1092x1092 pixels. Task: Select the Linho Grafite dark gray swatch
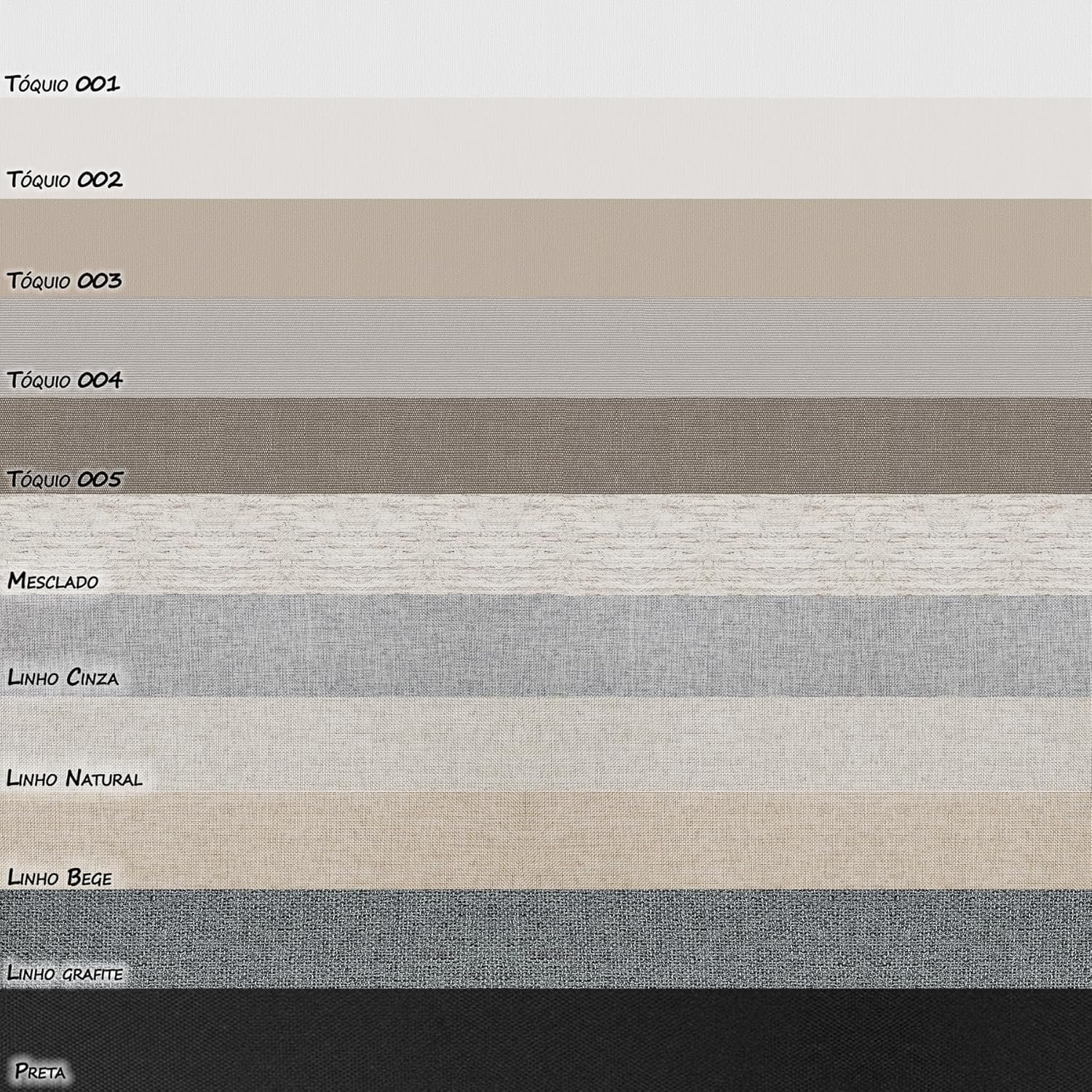tap(546, 939)
